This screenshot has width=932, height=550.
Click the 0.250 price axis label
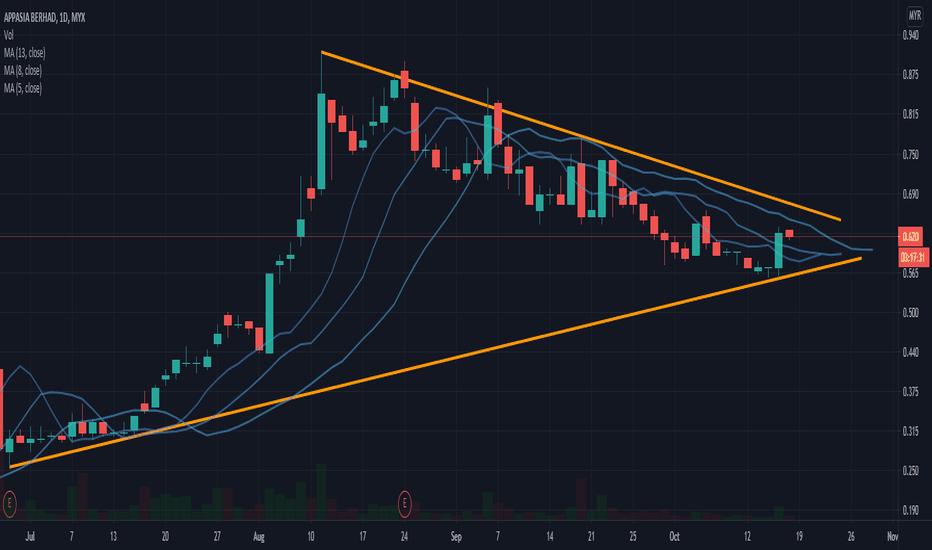(x=910, y=471)
